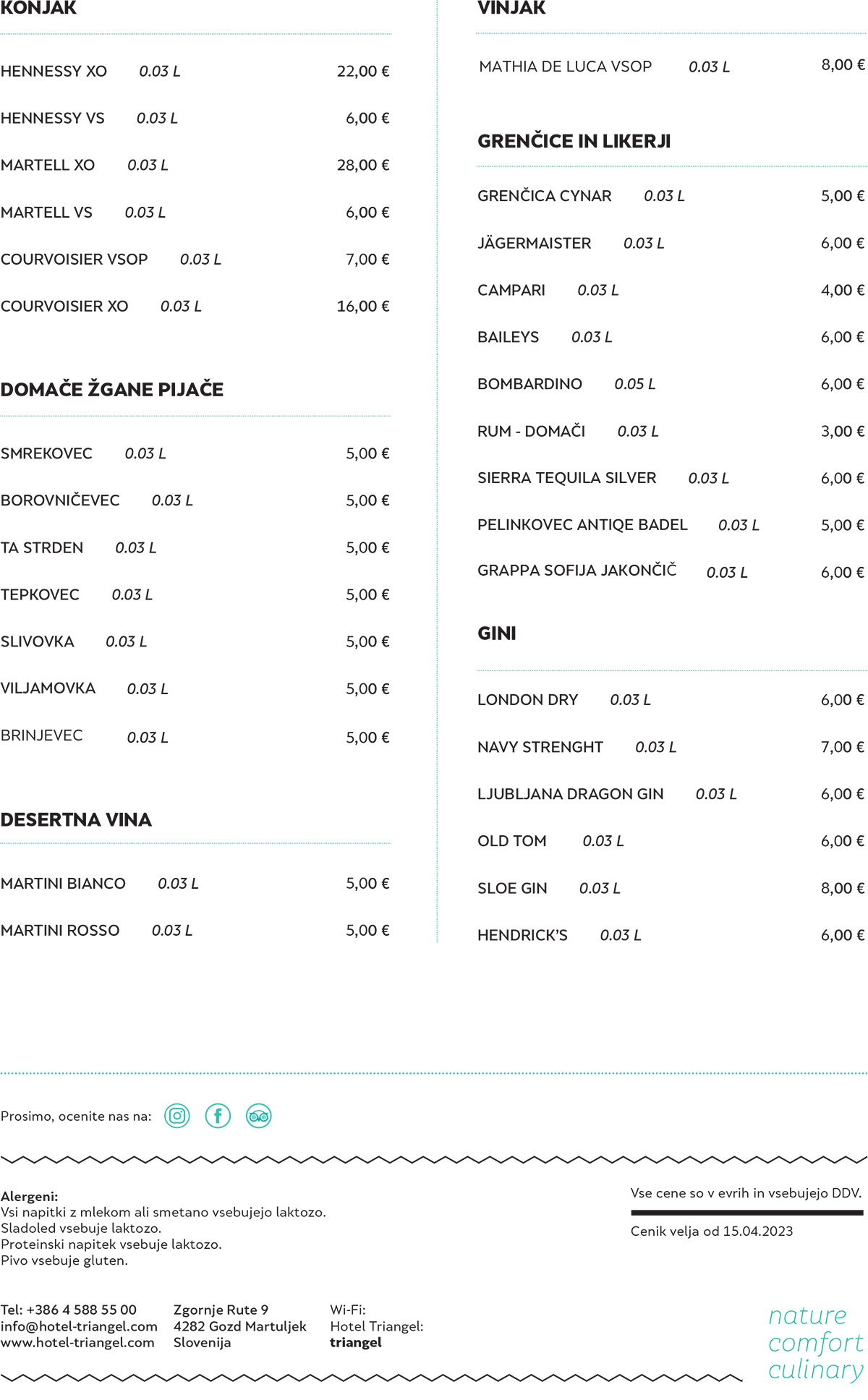The image size is (868, 1400).
Task: Select the Wi-Fi password 'triangel'
Action: coord(356,1343)
